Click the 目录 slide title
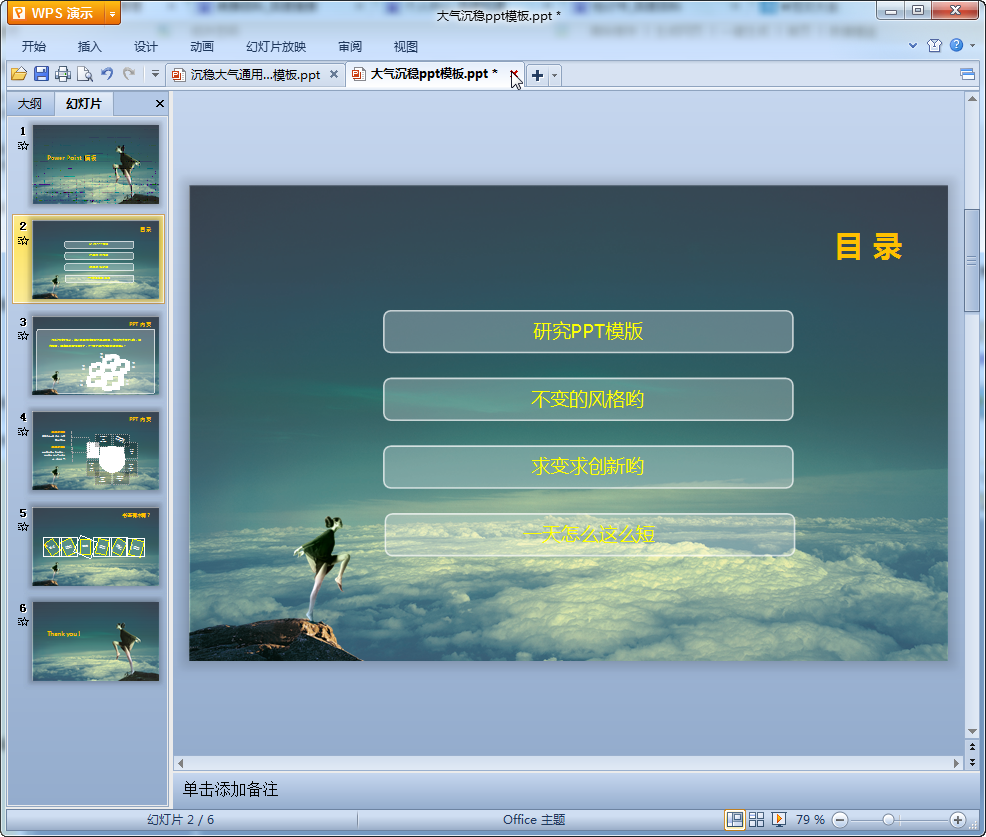Image resolution: width=986 pixels, height=837 pixels. click(868, 247)
